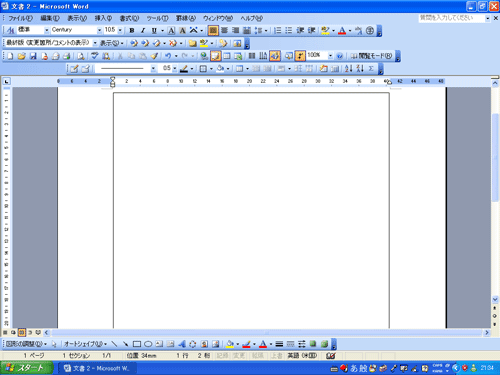Open the ファイル menu
Image resolution: width=500 pixels, height=375 pixels.
point(20,18)
